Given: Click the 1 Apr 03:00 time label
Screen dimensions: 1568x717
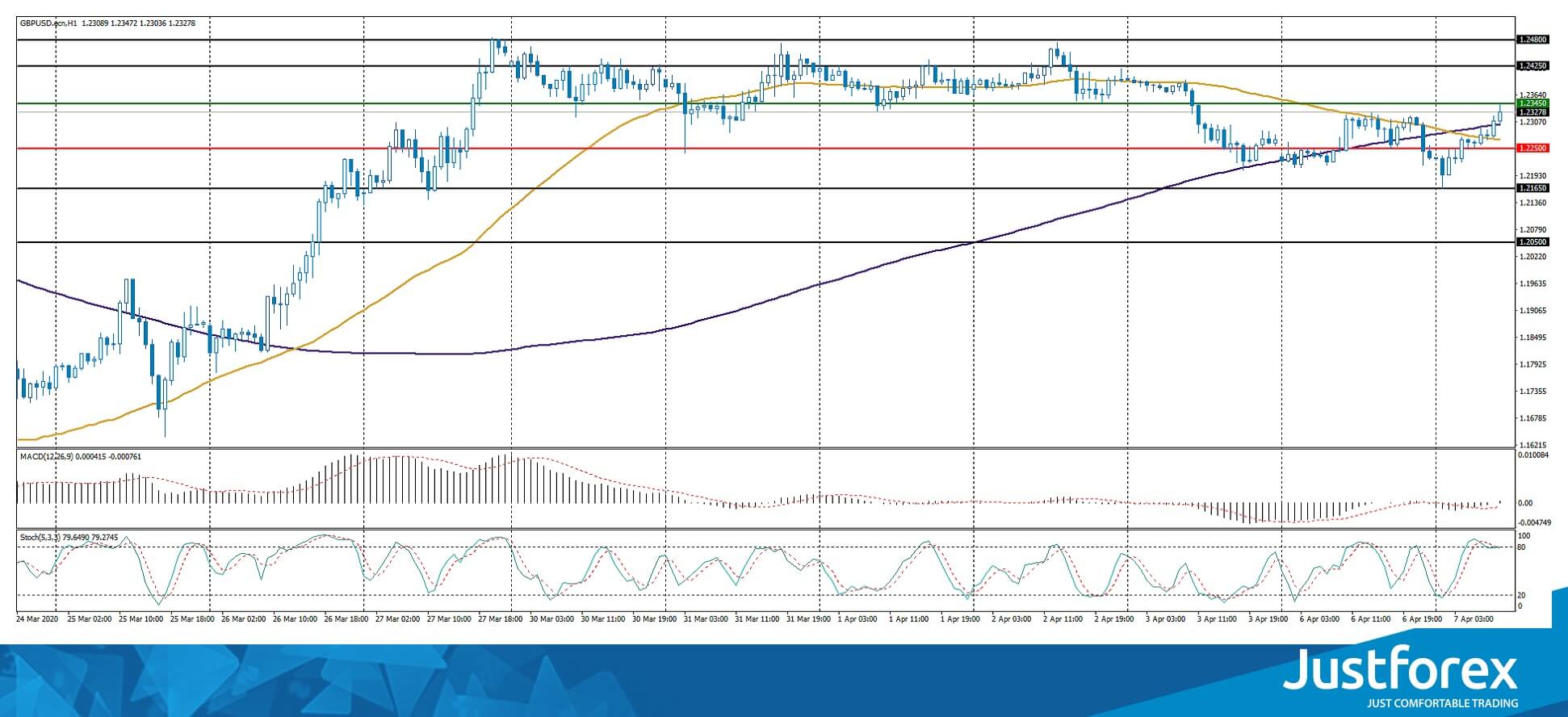Looking at the screenshot, I should coord(858,620).
